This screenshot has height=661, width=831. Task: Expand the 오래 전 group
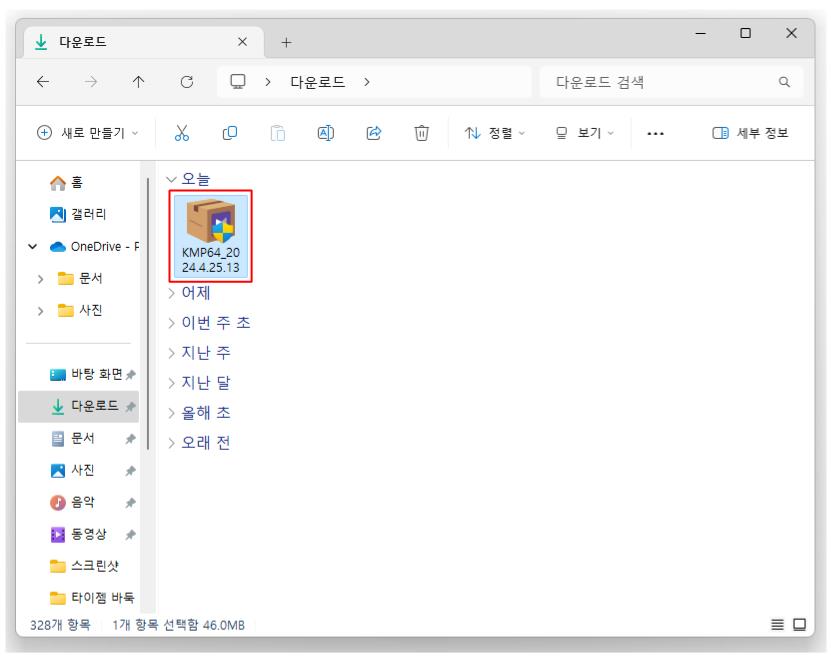click(x=171, y=443)
